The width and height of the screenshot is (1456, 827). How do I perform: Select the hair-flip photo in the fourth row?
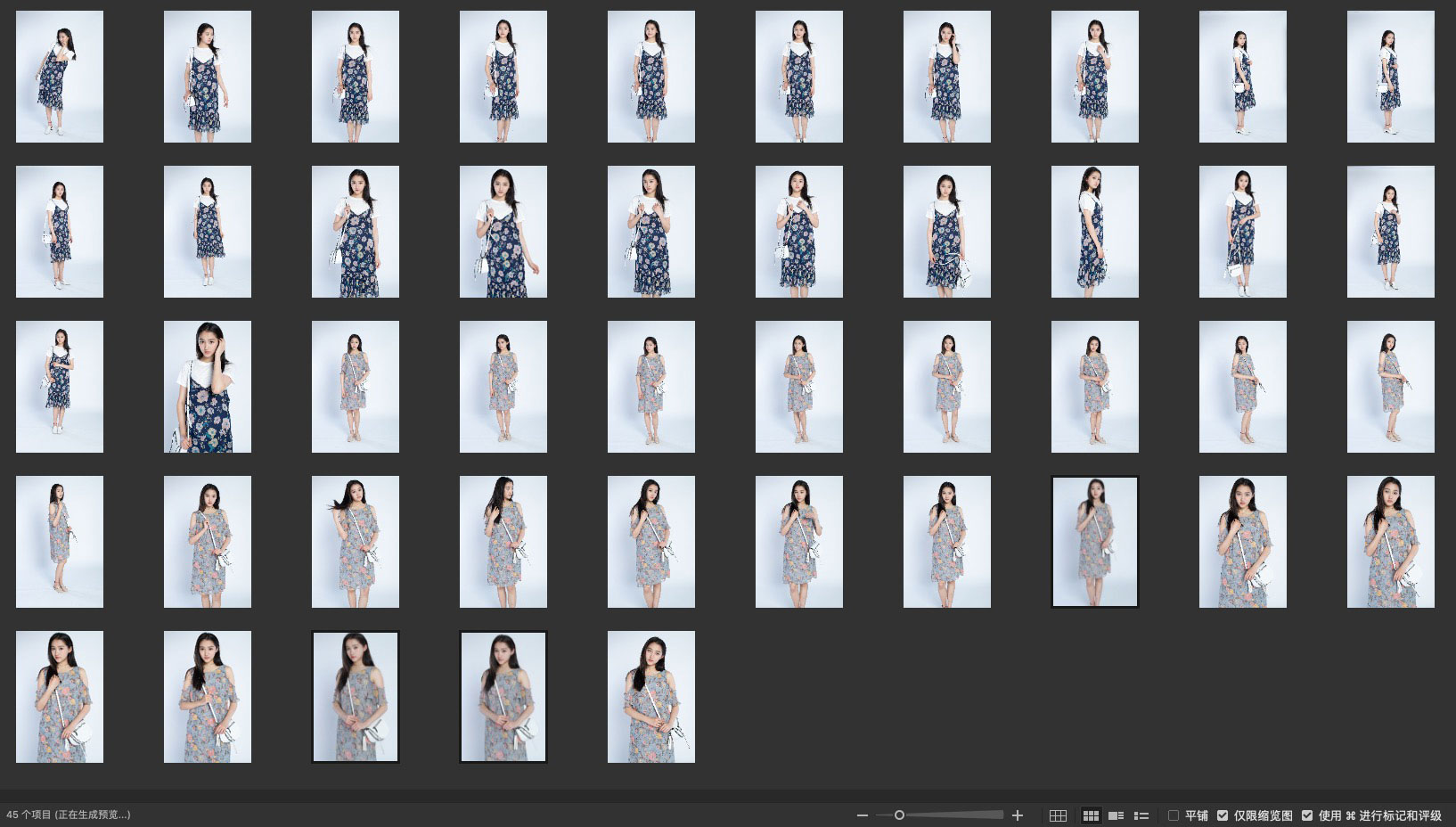[x=356, y=542]
